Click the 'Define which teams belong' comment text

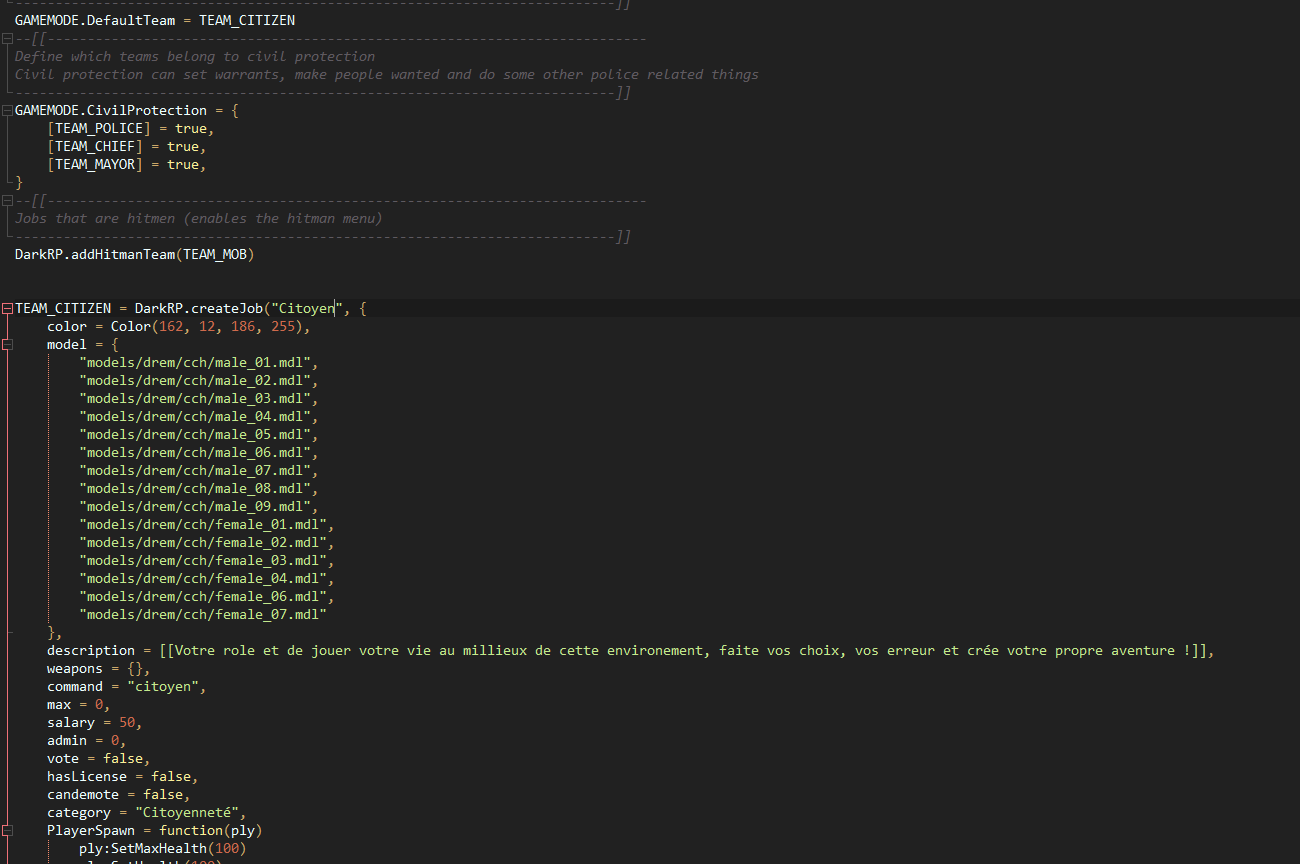[x=195, y=56]
